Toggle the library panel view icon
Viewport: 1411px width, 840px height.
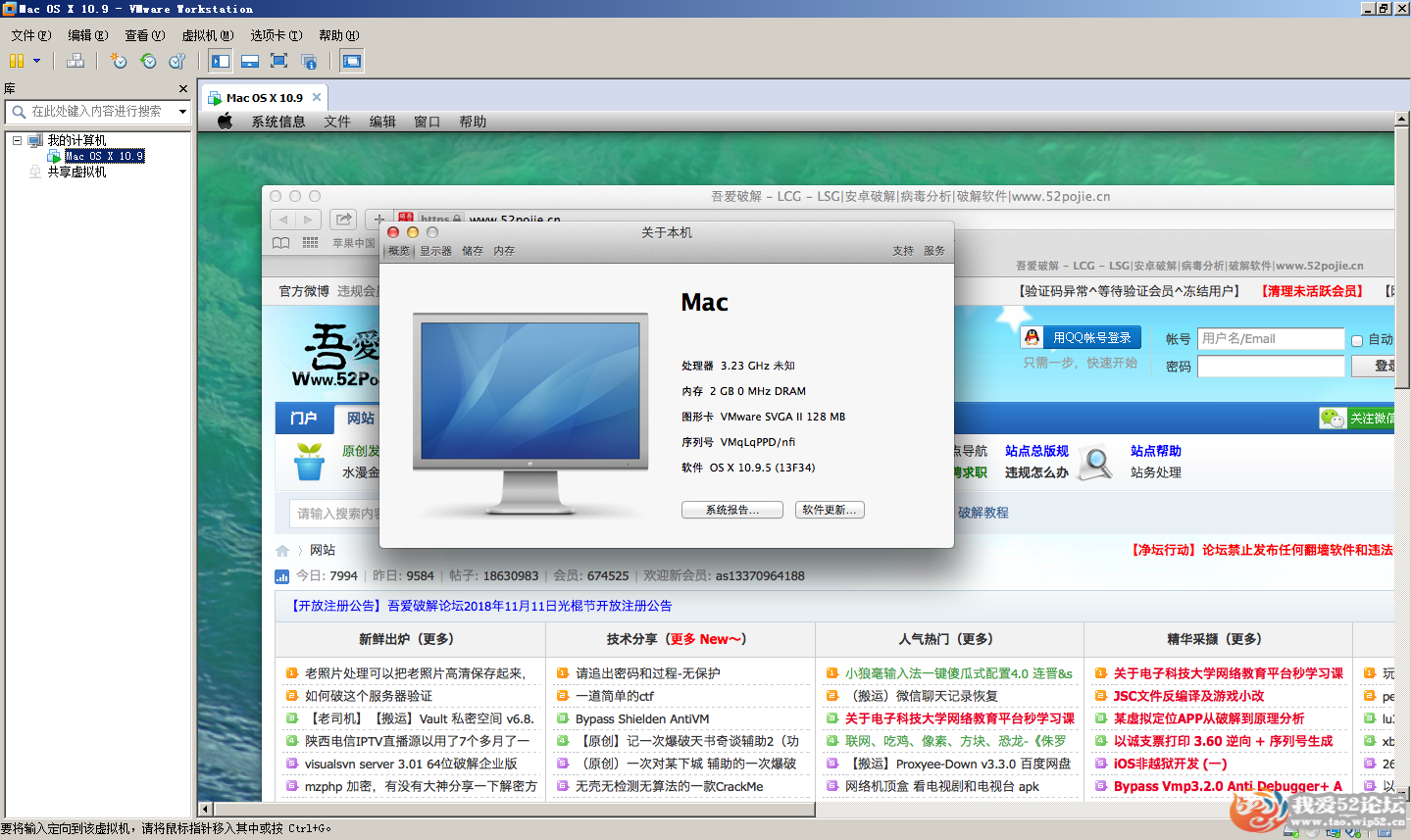point(221,61)
